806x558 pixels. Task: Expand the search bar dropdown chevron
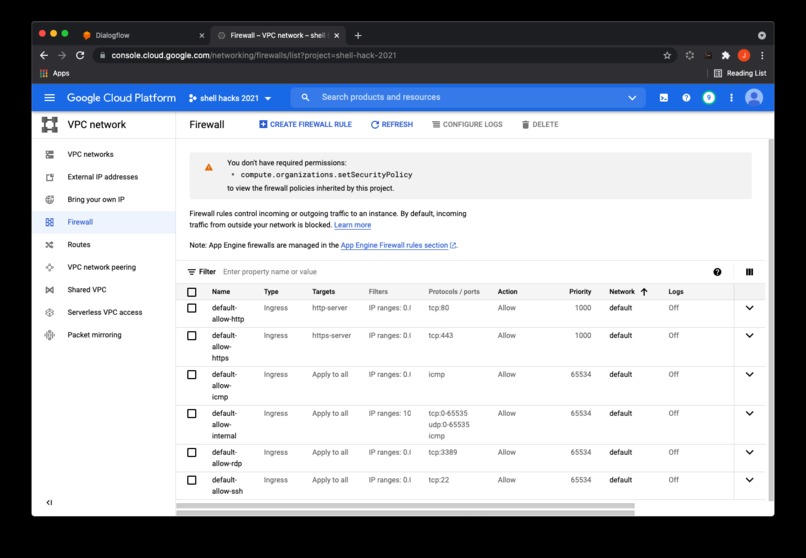coord(632,98)
